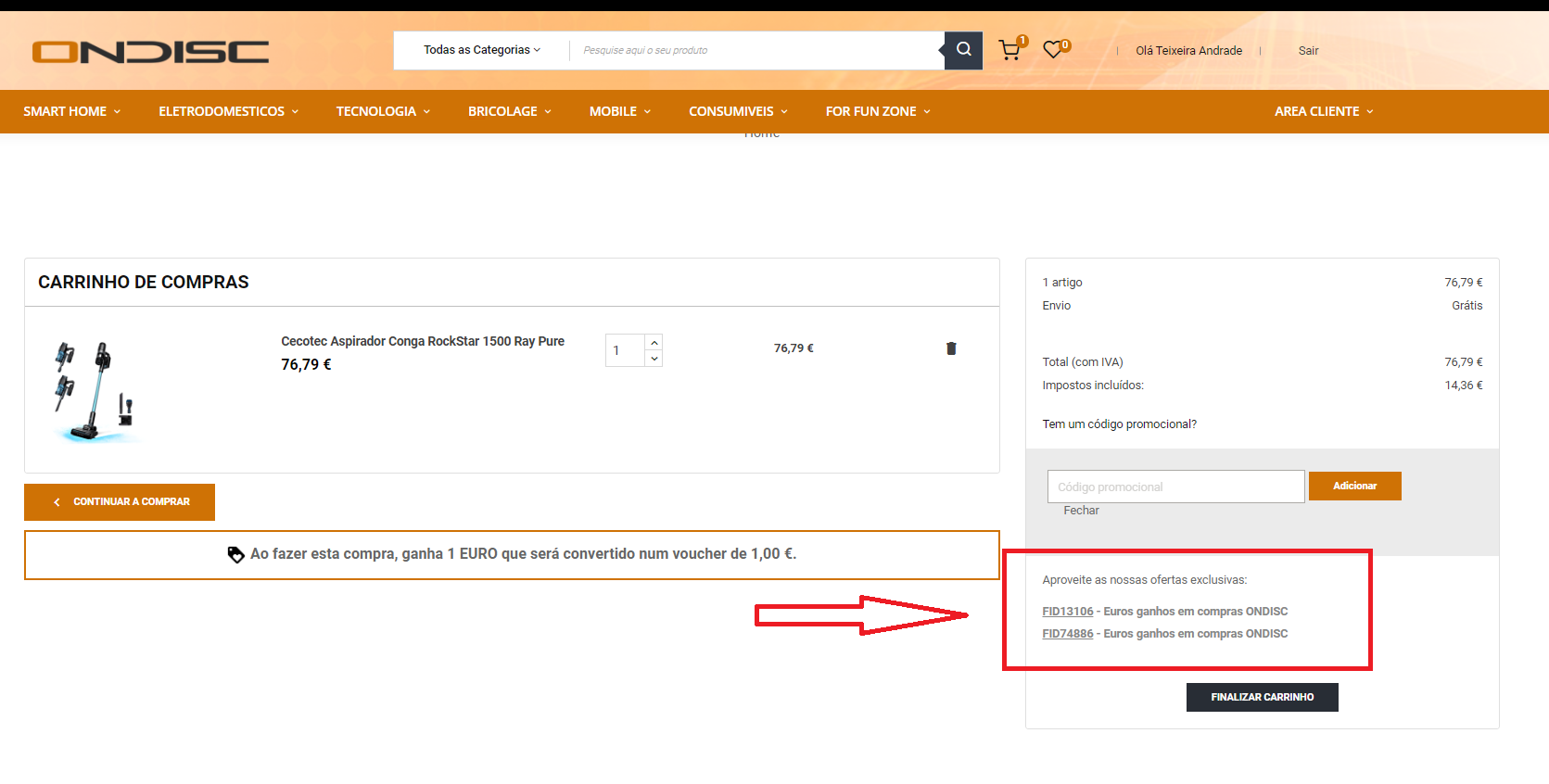The image size is (1549, 784).
Task: Click the vacuum cleaner product thumbnail
Action: pos(95,391)
